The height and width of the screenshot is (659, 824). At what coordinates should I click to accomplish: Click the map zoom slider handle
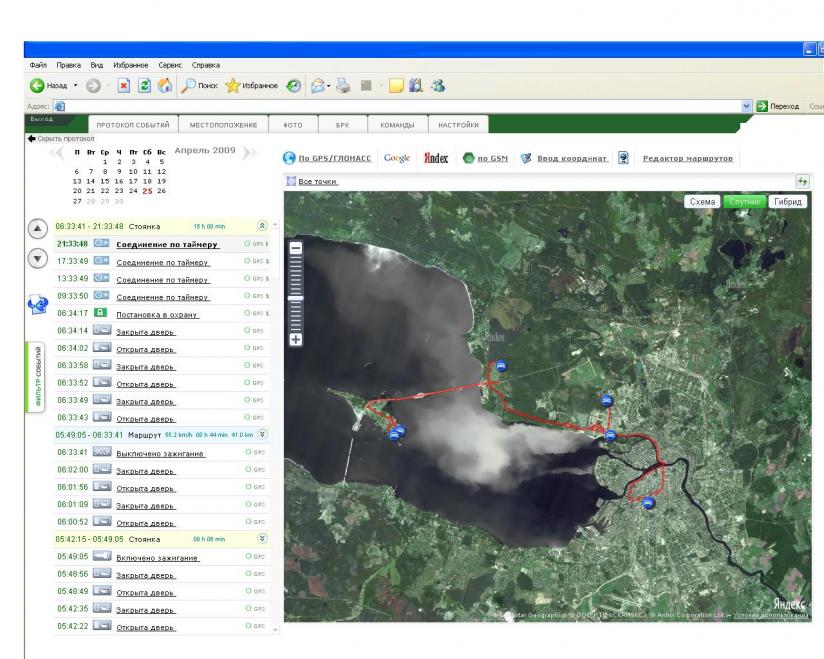tap(295, 298)
